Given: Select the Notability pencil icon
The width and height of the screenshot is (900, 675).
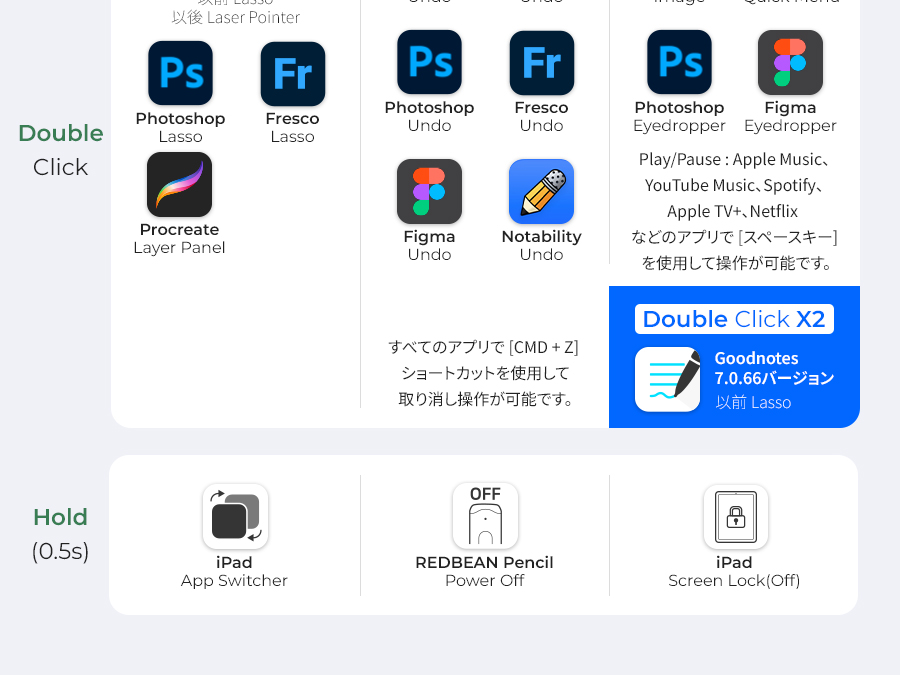Looking at the screenshot, I should click(x=542, y=191).
